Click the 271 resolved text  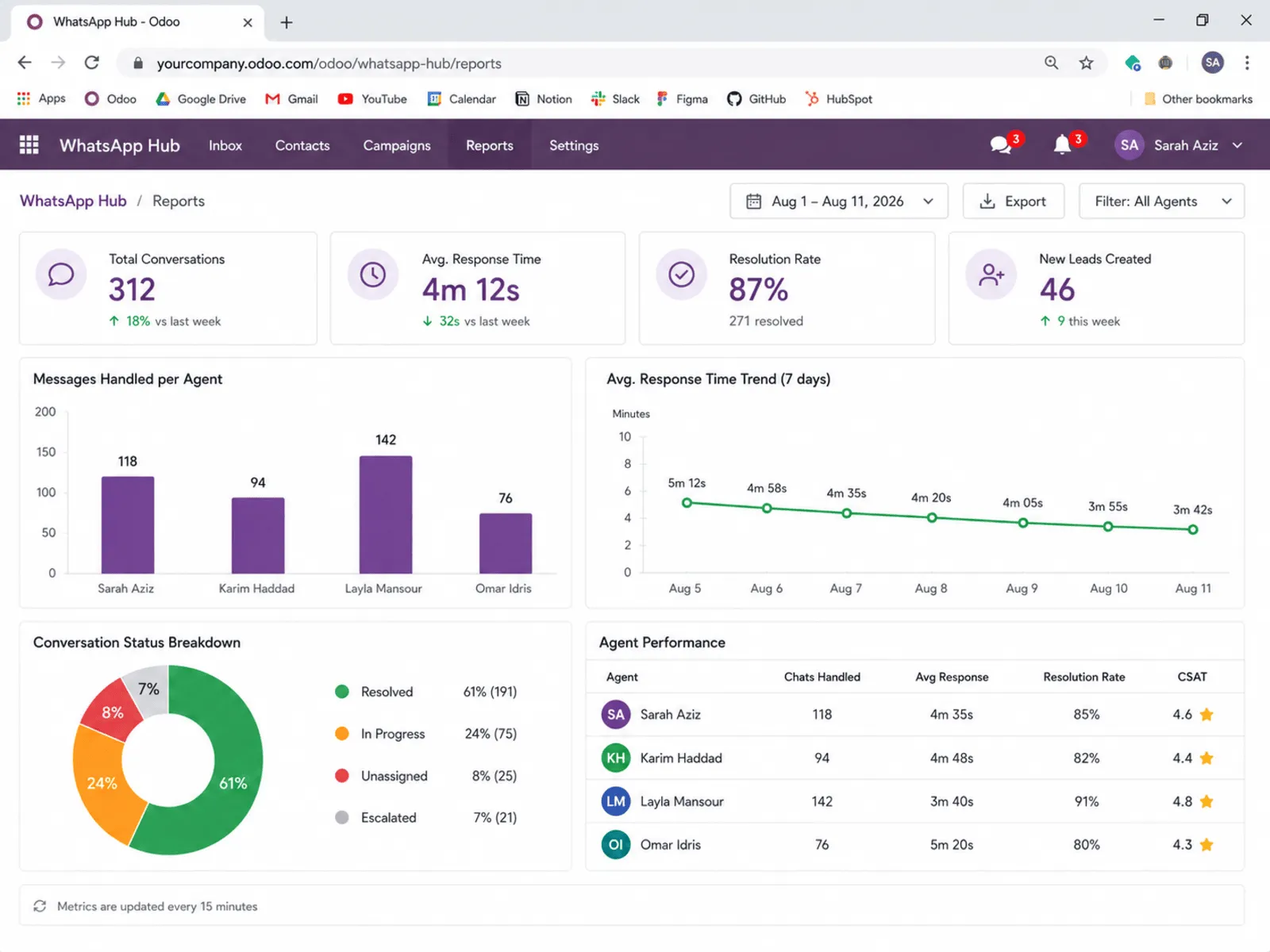click(x=766, y=321)
